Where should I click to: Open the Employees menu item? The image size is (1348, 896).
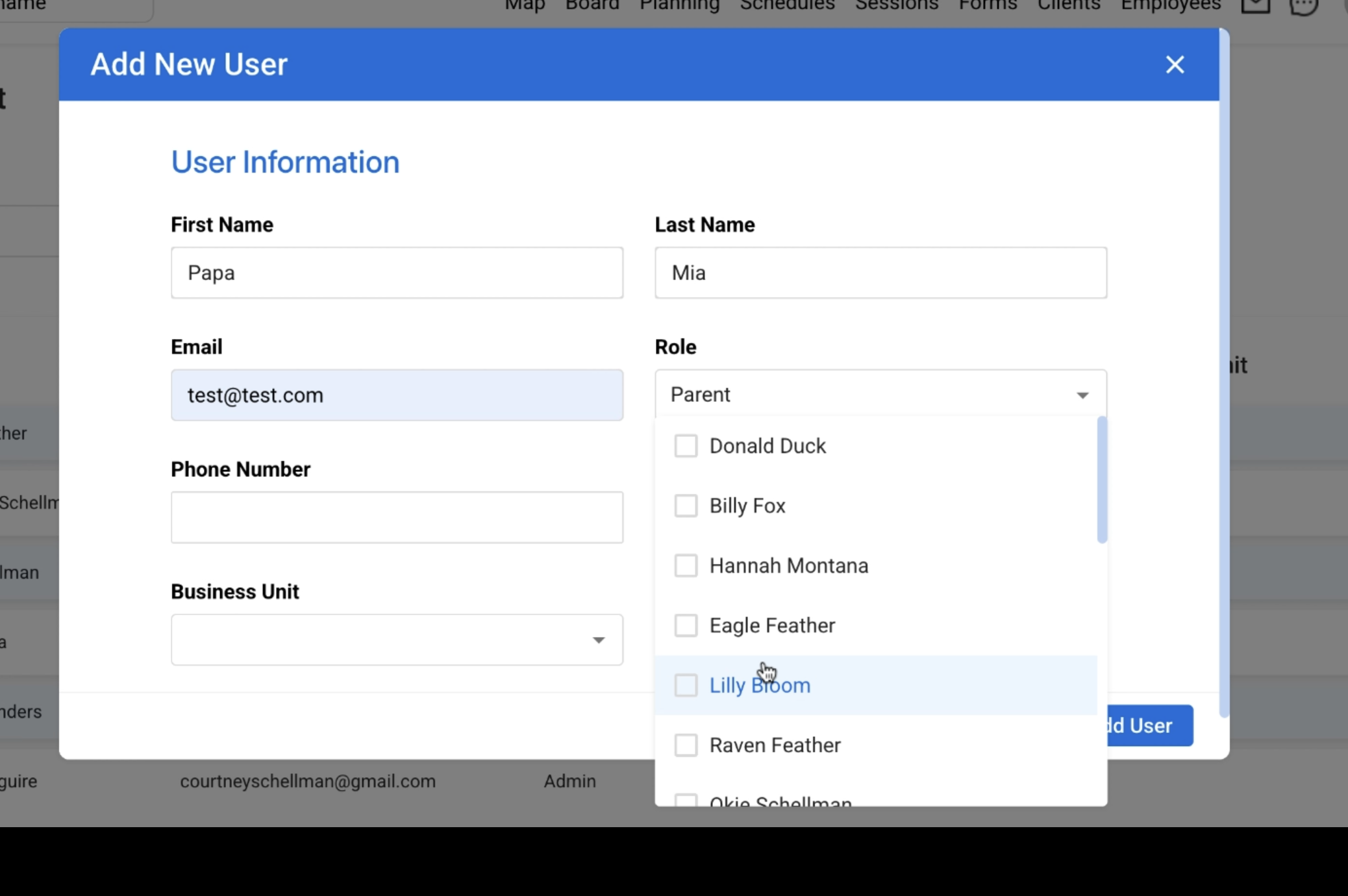point(1171,5)
